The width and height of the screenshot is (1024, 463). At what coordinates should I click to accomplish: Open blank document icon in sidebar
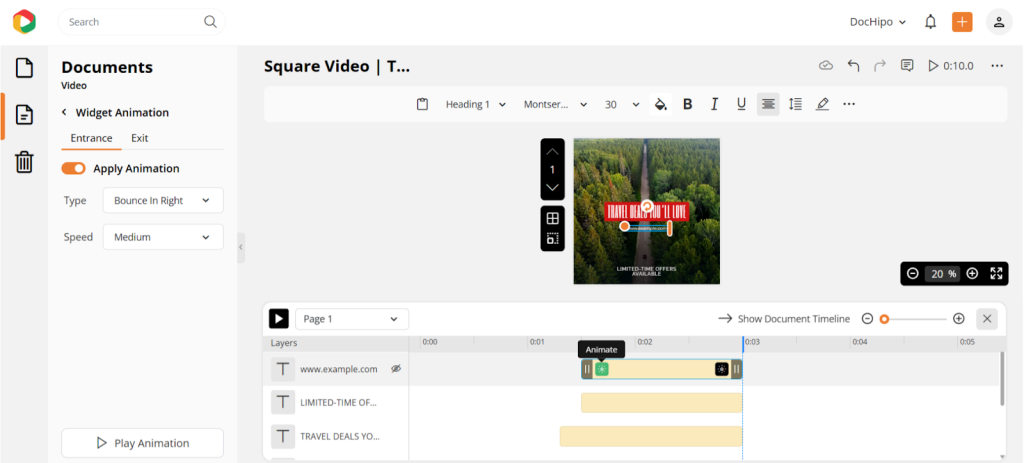(x=24, y=68)
